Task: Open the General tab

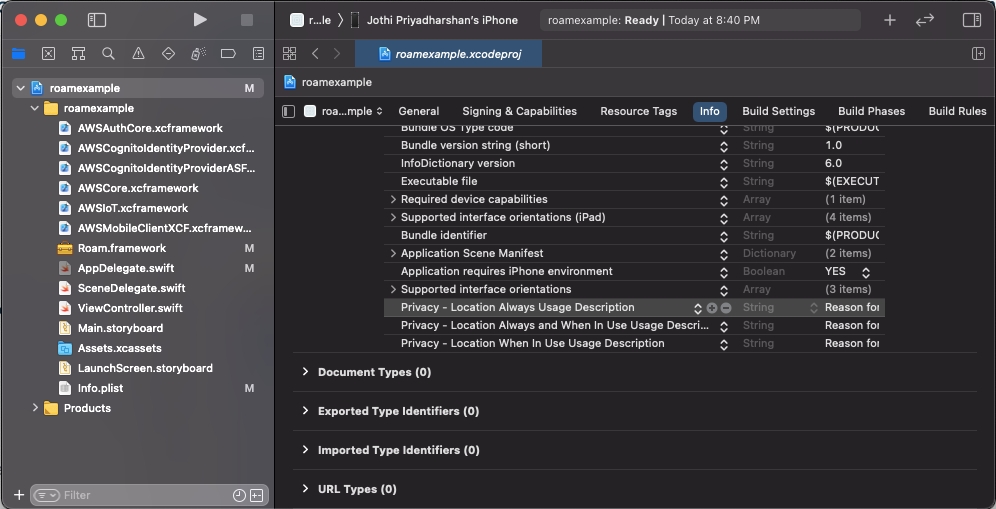Action: (x=419, y=111)
